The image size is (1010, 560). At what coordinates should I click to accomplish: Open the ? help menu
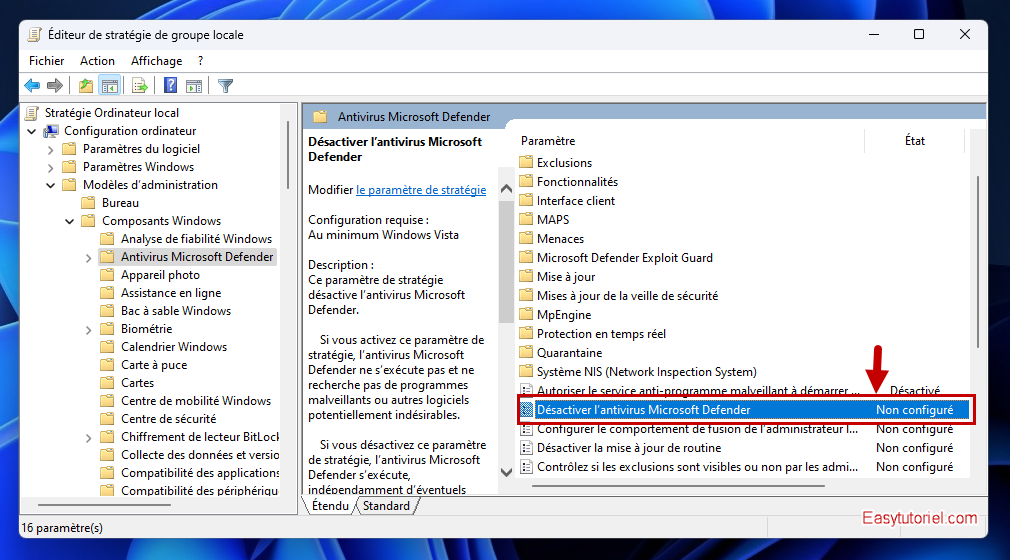pyautogui.click(x=200, y=61)
